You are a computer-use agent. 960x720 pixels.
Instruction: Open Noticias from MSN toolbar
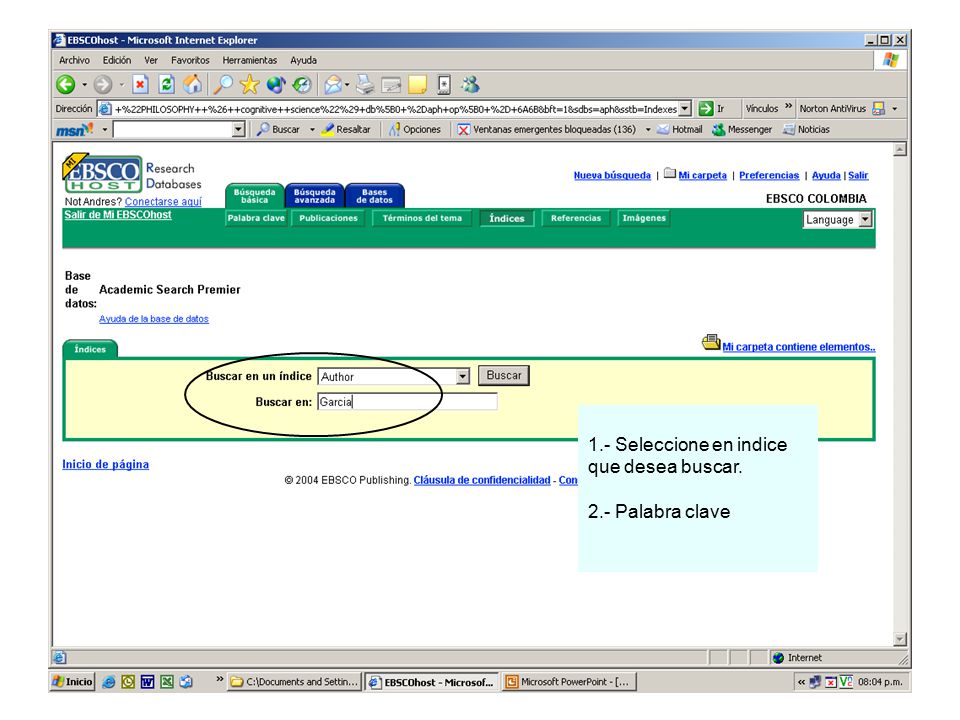(806, 130)
